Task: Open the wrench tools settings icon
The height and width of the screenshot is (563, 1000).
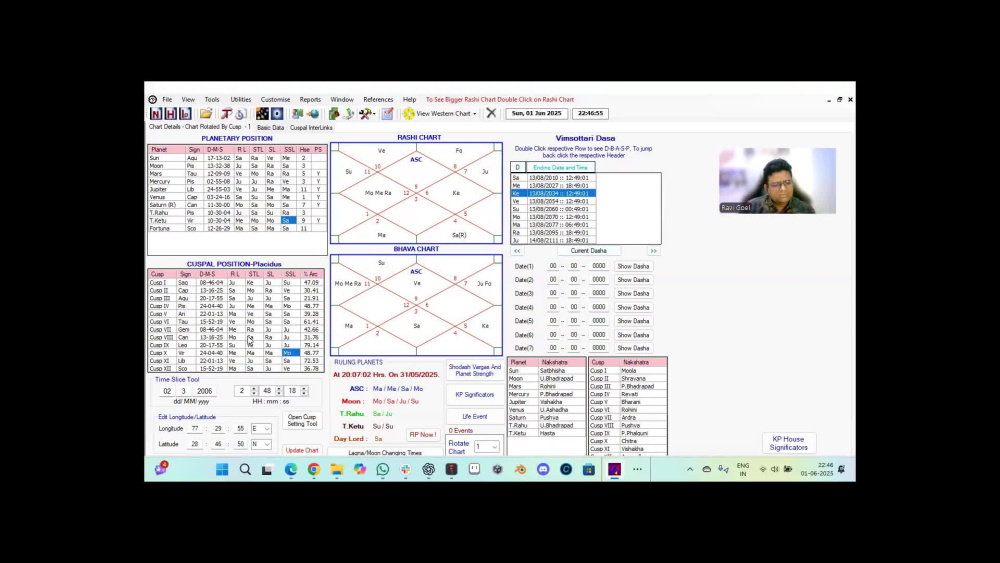Action: pos(366,113)
